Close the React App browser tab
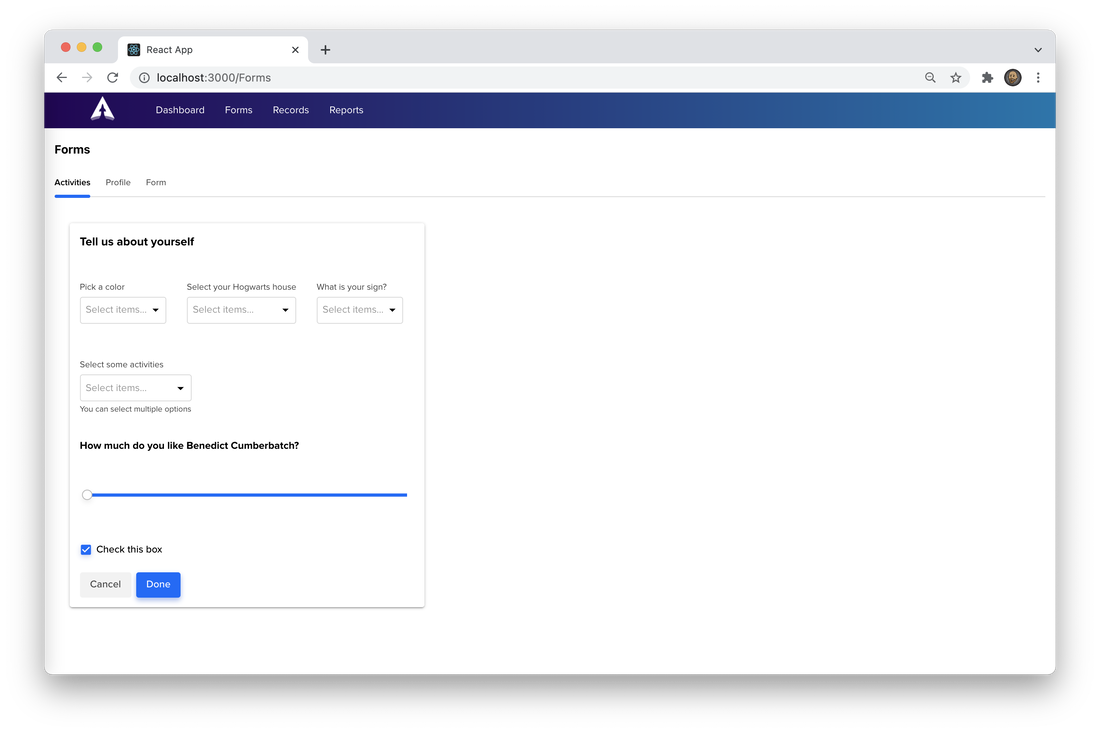 point(295,50)
